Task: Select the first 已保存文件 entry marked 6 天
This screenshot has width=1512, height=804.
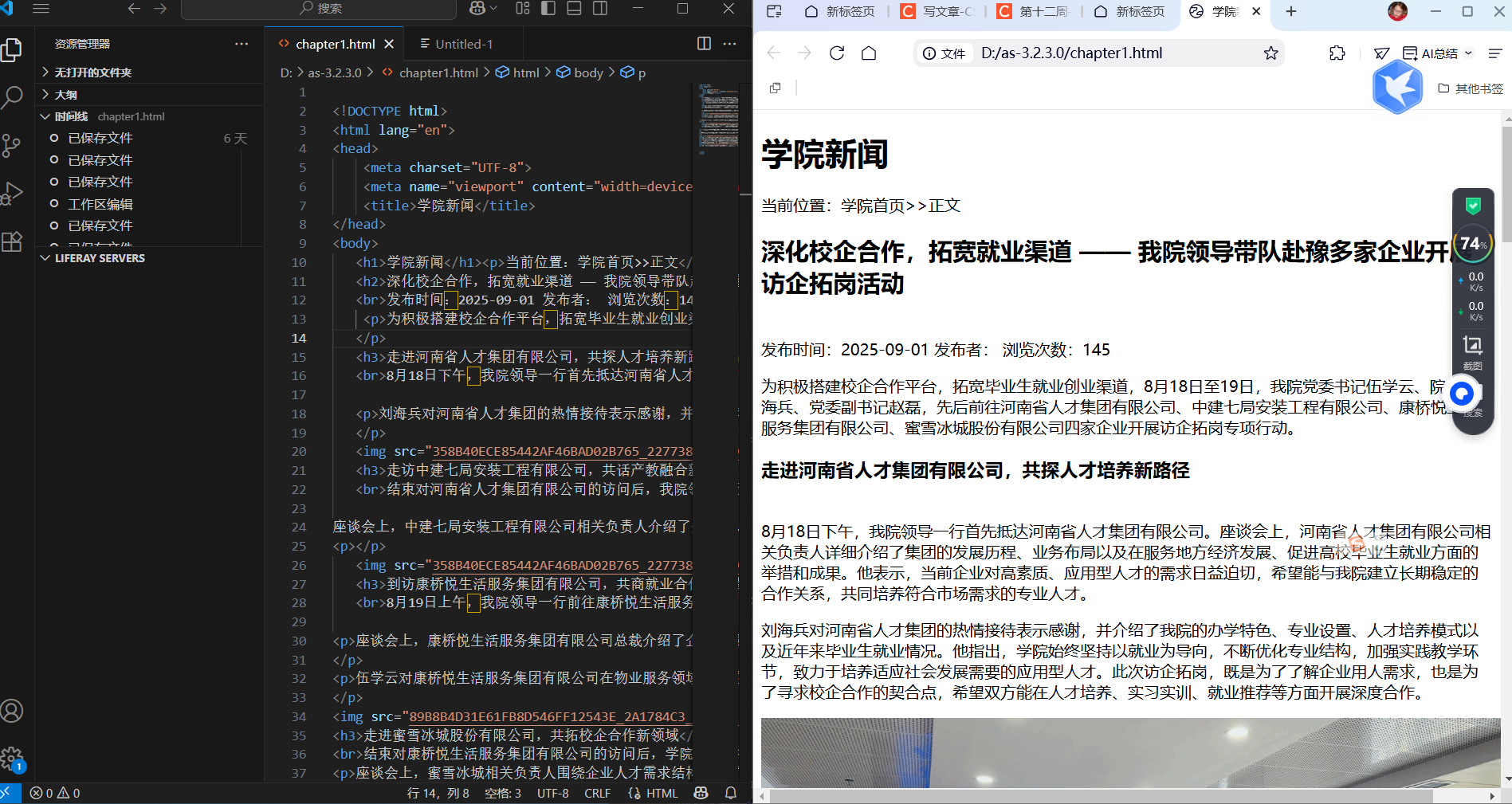Action: [100, 138]
